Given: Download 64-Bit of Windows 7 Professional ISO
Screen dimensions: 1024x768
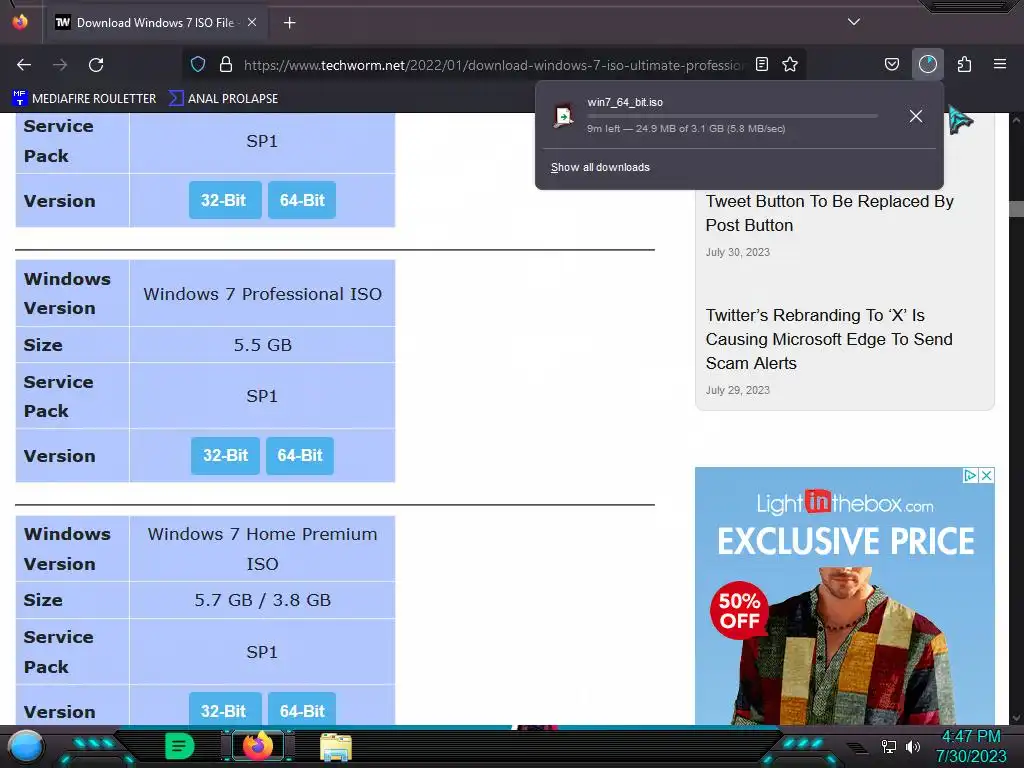Looking at the screenshot, I should coord(300,455).
